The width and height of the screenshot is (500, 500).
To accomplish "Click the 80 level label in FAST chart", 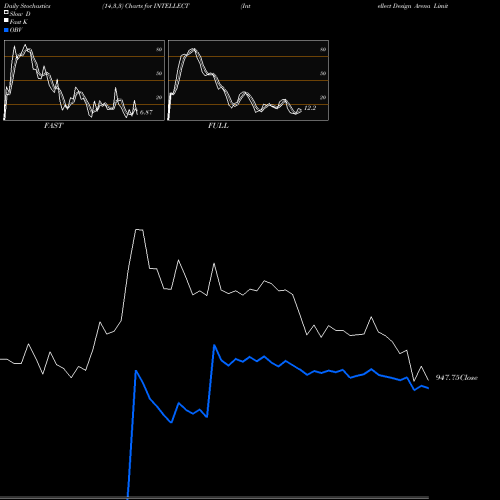I will (159, 49).
